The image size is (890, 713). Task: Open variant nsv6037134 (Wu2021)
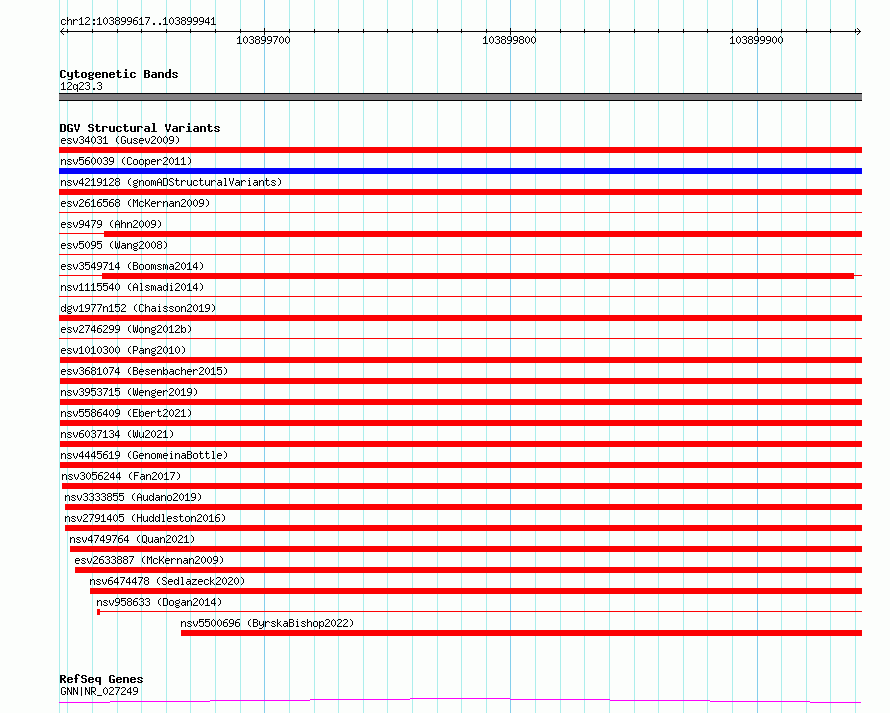click(x=117, y=434)
